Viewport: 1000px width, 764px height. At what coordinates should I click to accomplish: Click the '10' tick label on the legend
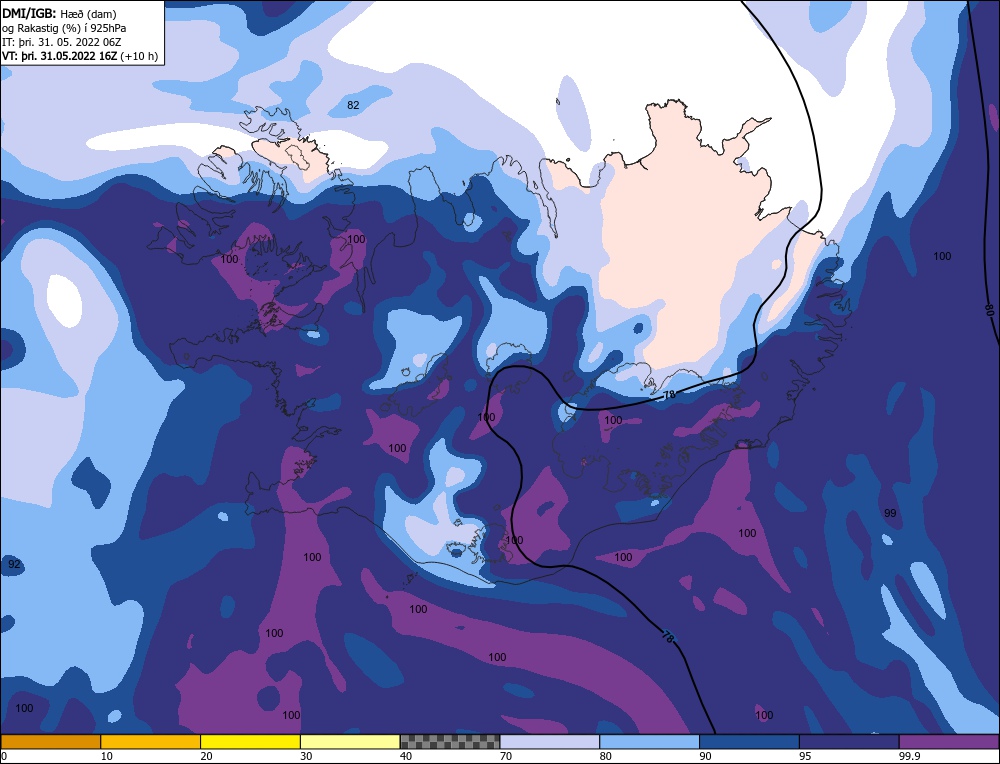(x=106, y=756)
